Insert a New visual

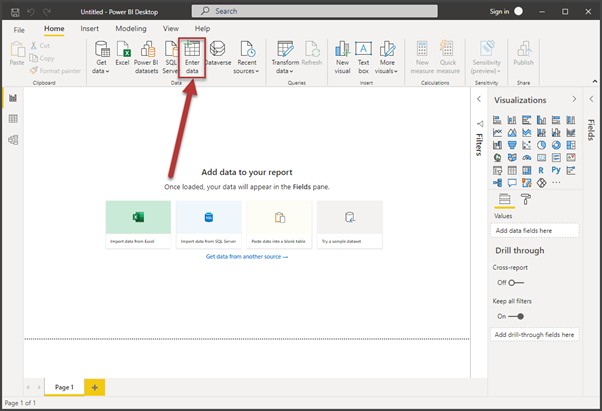pos(342,58)
